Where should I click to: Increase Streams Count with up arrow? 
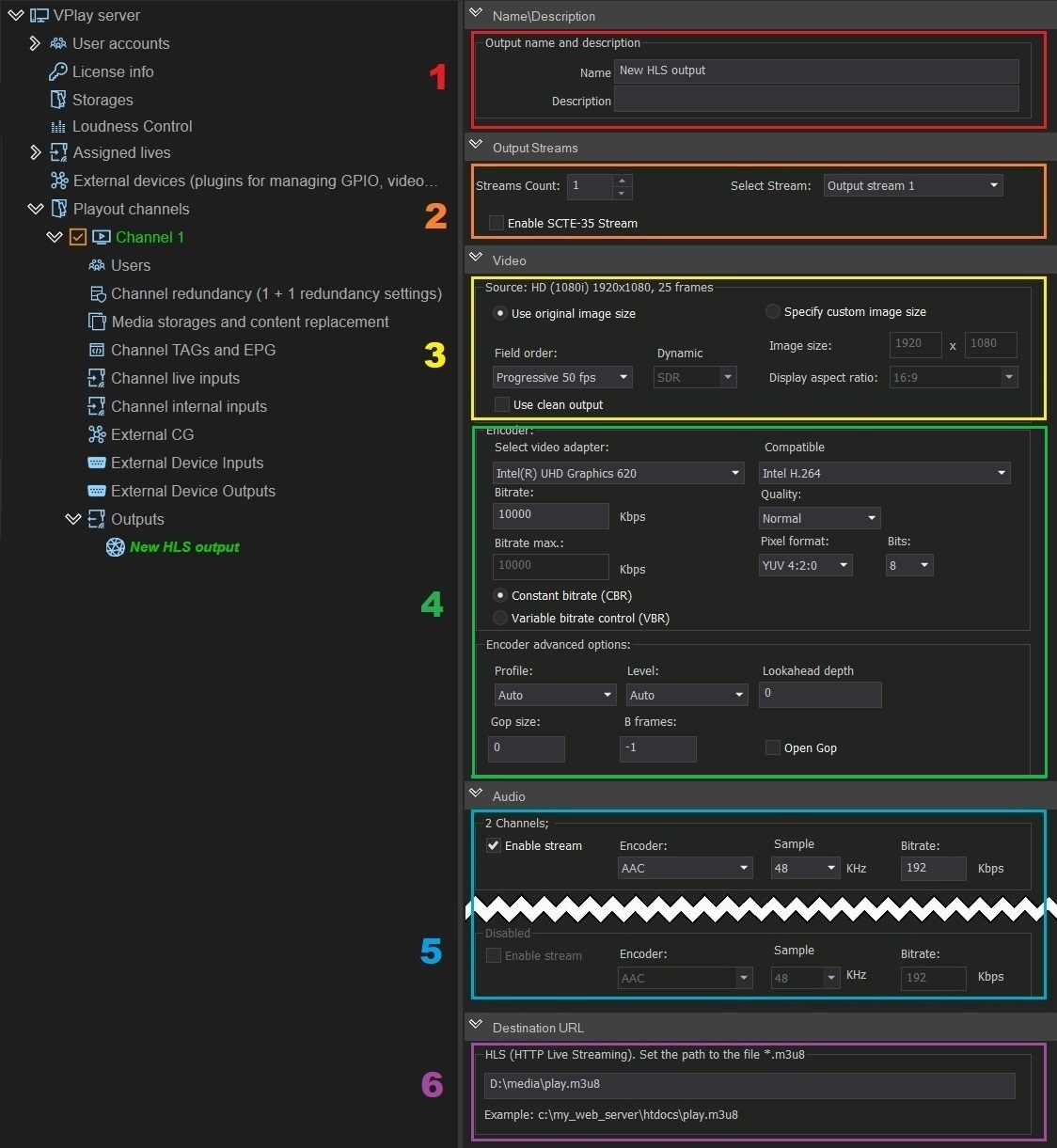[x=621, y=180]
